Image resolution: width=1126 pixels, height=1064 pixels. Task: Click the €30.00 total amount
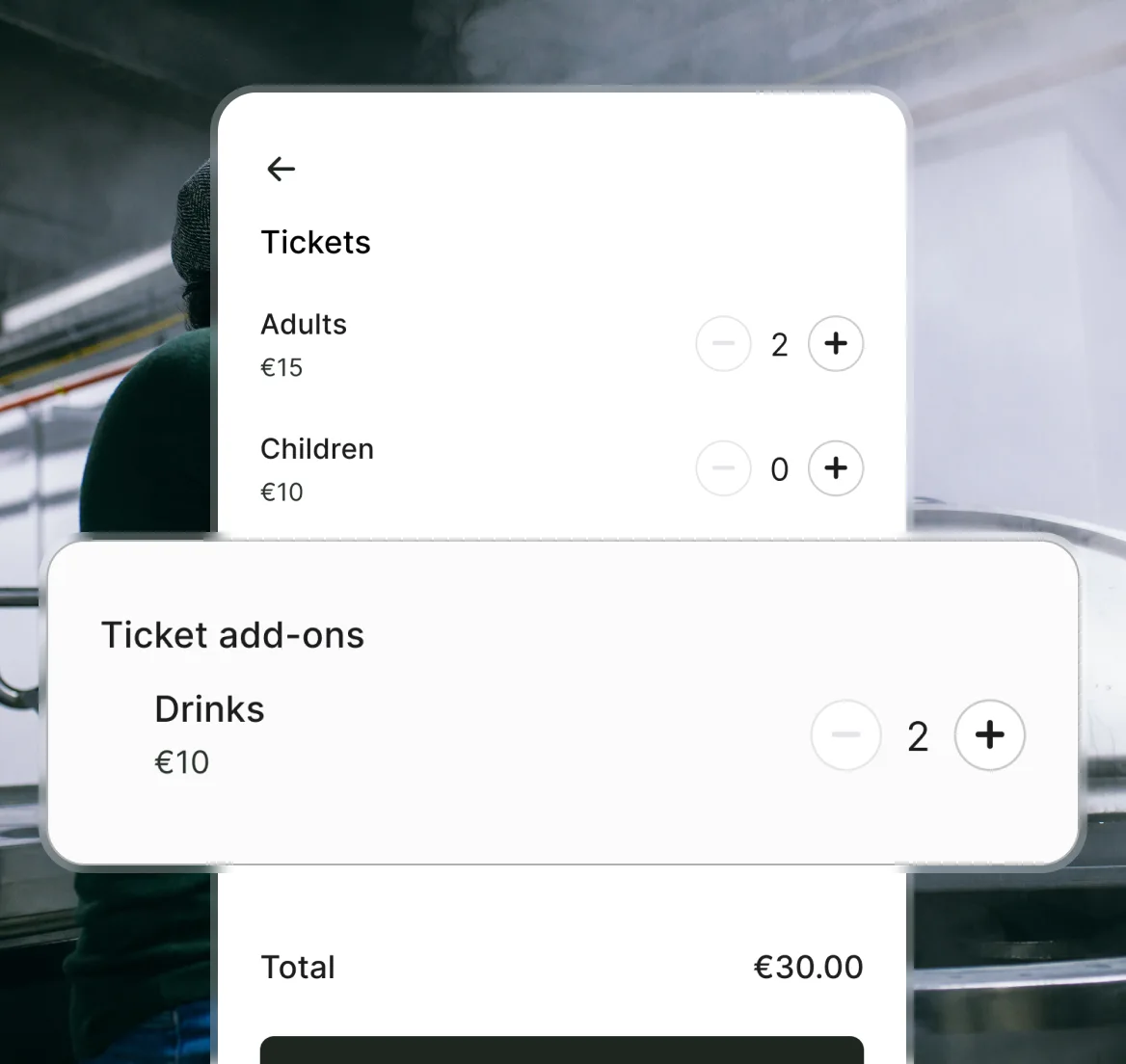tap(809, 967)
